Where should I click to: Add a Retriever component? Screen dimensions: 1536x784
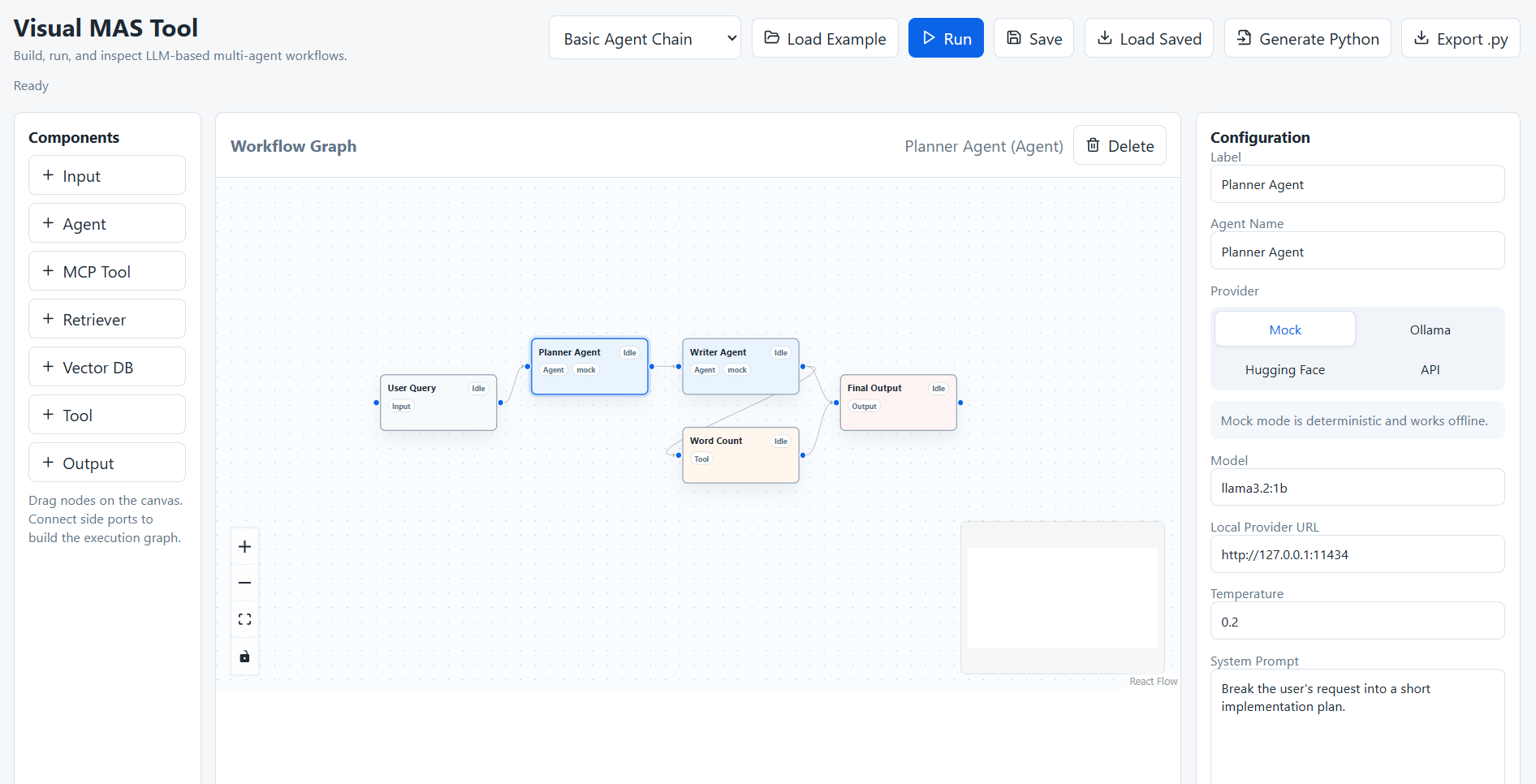point(107,319)
